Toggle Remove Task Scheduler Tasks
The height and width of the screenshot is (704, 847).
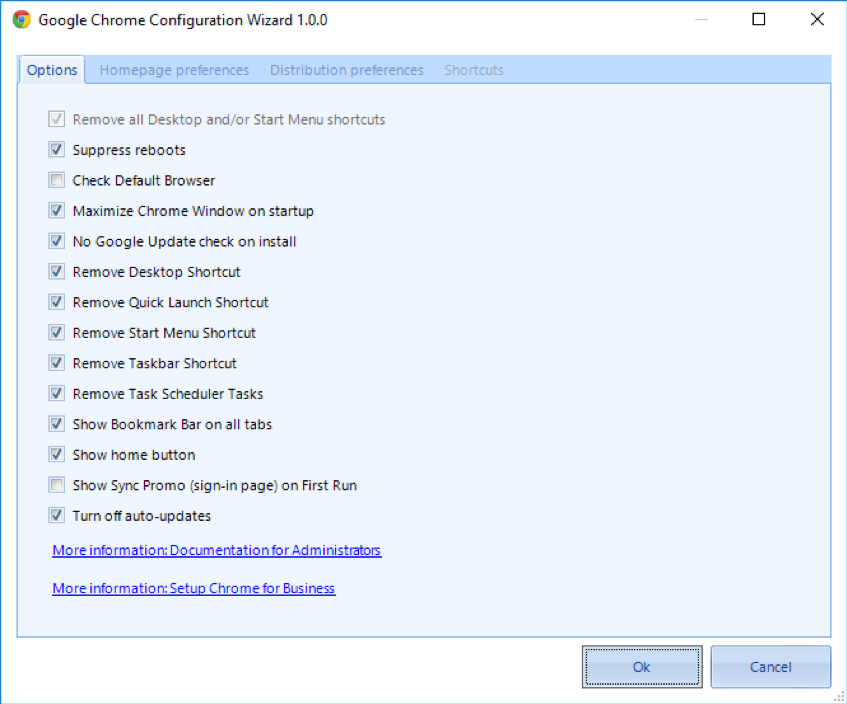(x=57, y=393)
